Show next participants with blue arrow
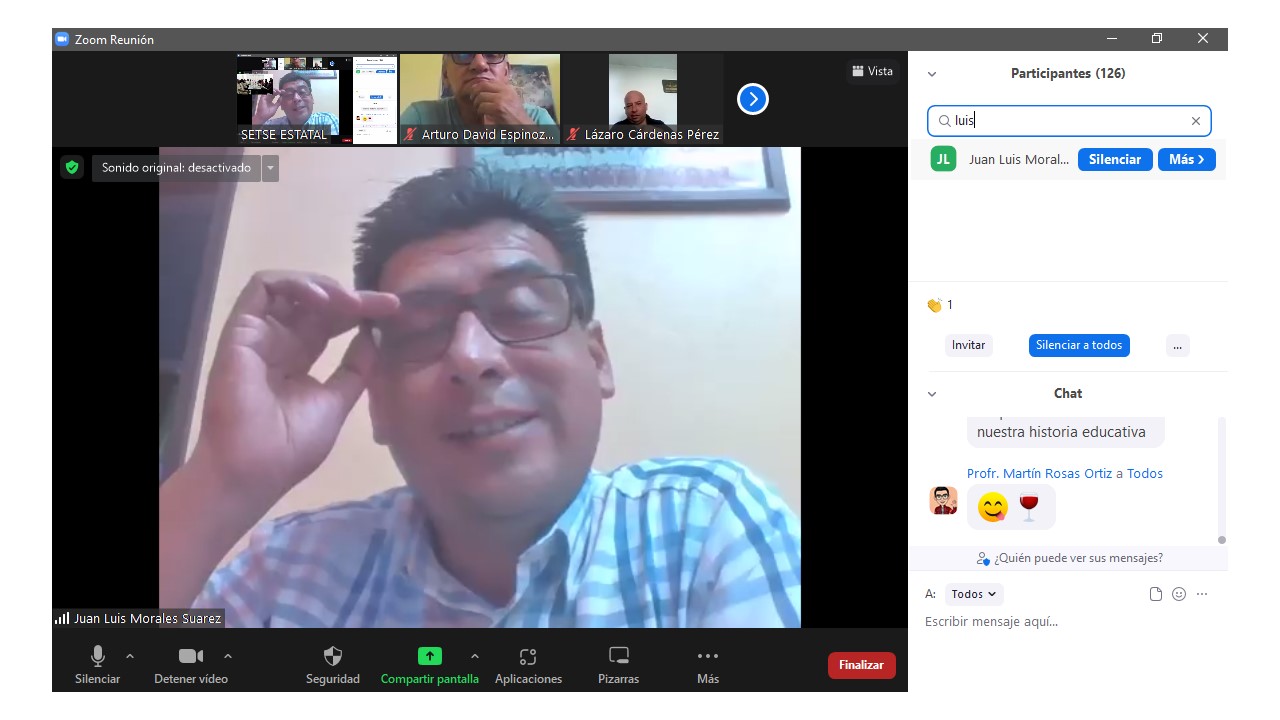This screenshot has width=1280, height=720. [753, 99]
